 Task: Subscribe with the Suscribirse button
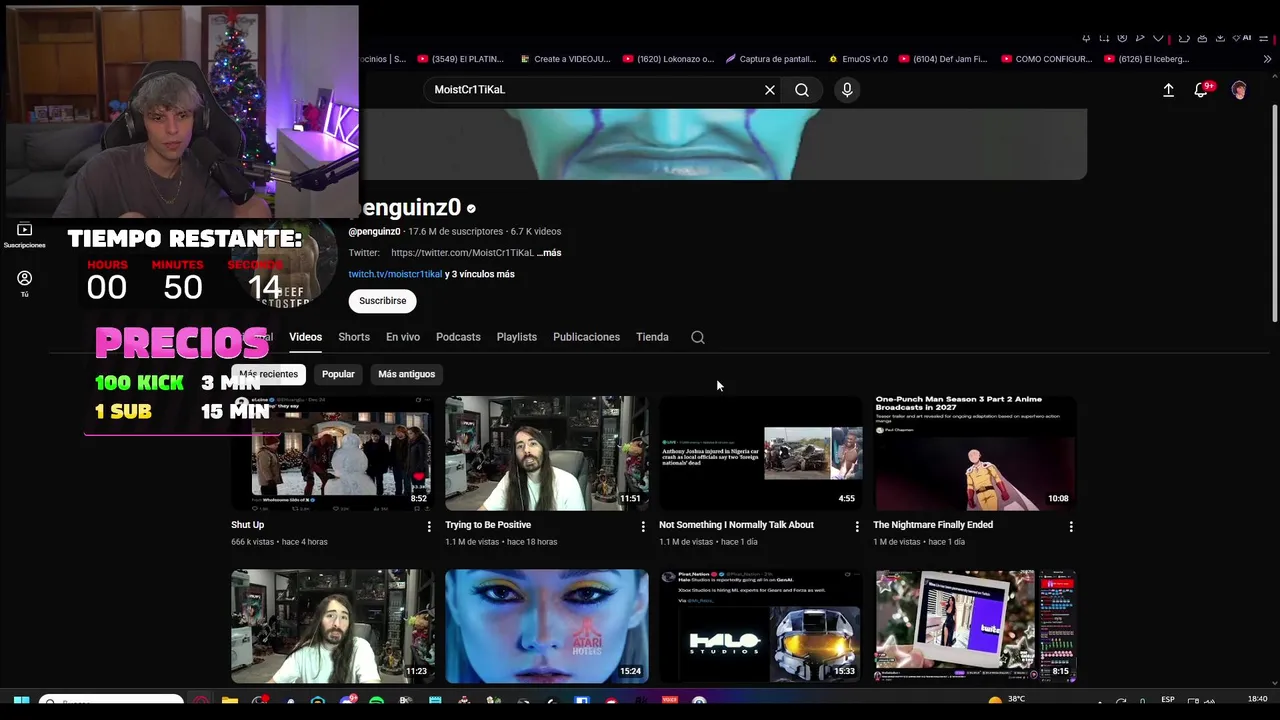[383, 301]
